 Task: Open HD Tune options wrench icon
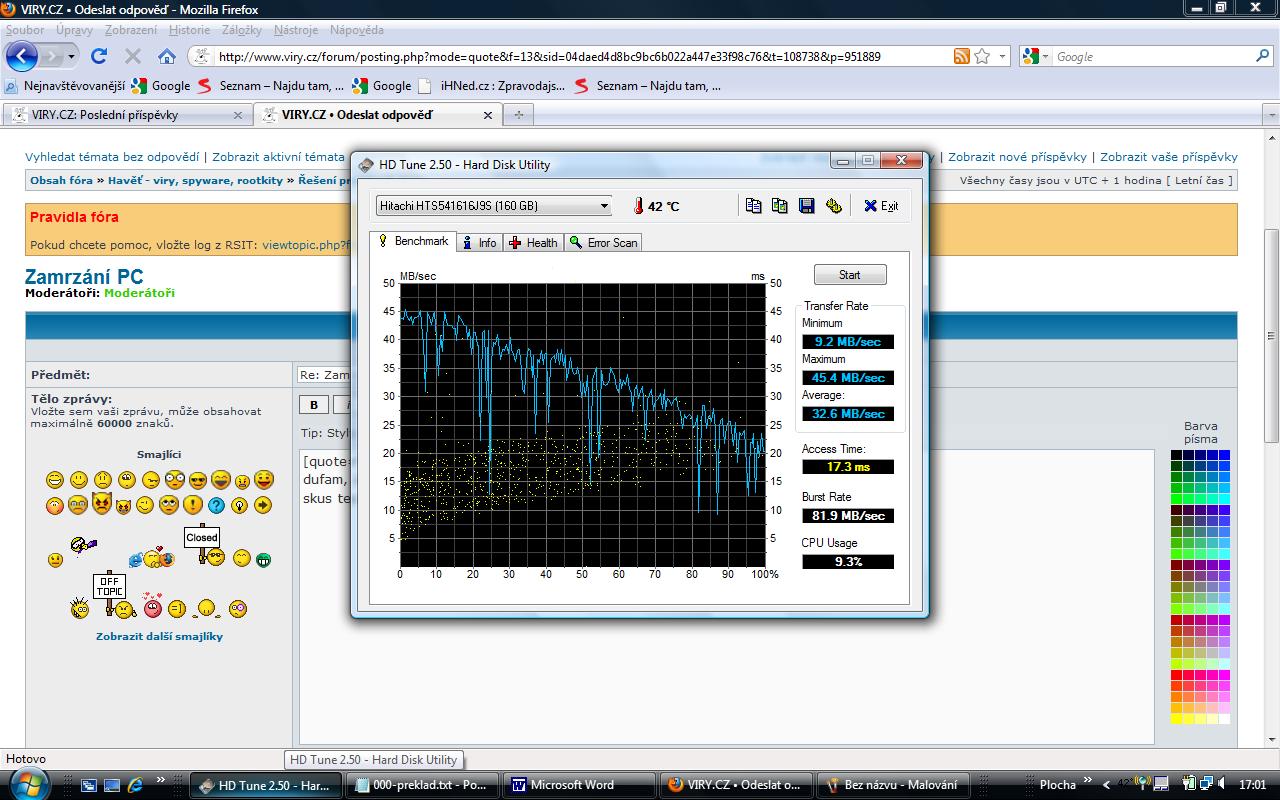click(x=834, y=206)
